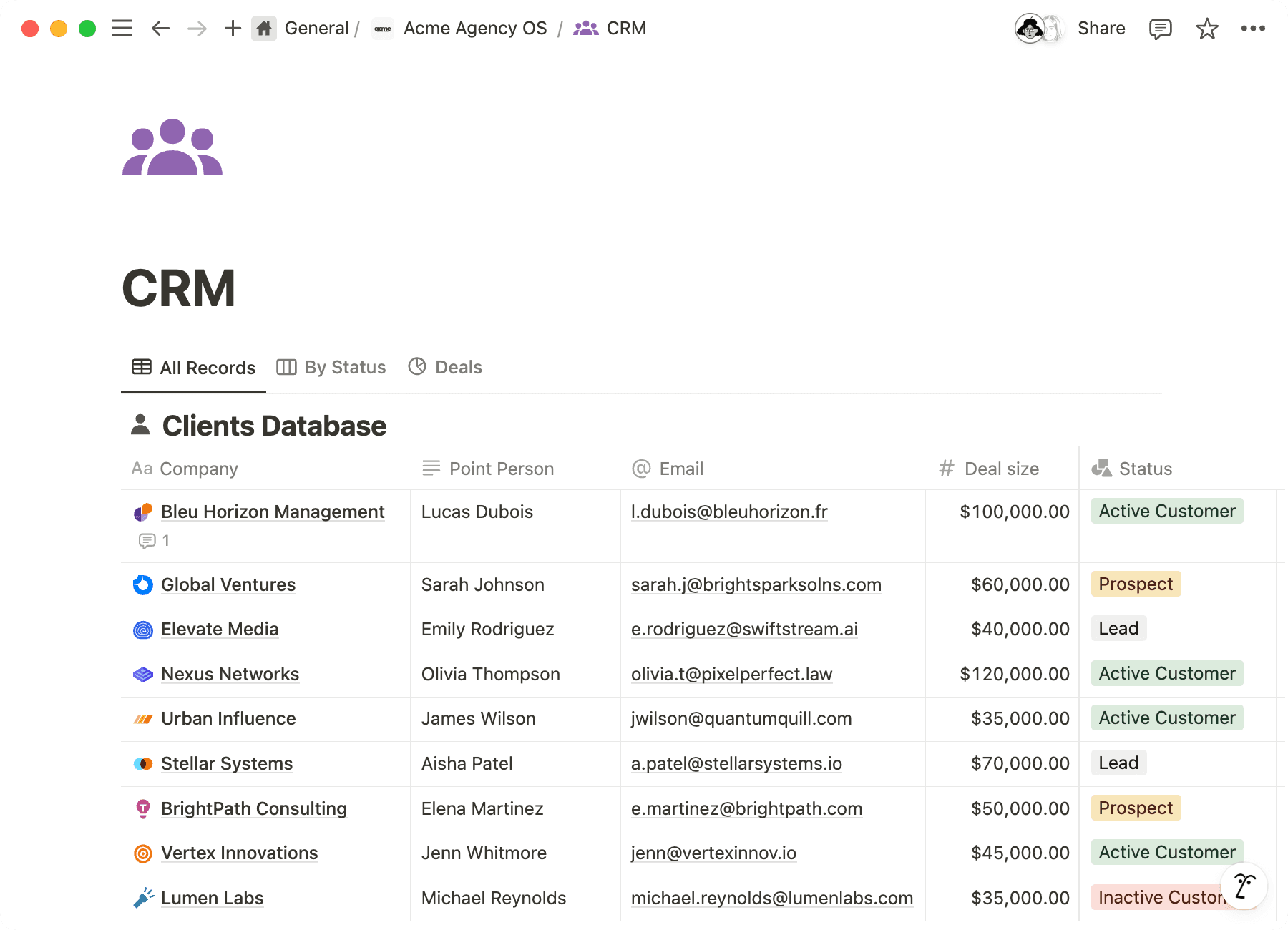Switch to the By Status tab

(331, 367)
